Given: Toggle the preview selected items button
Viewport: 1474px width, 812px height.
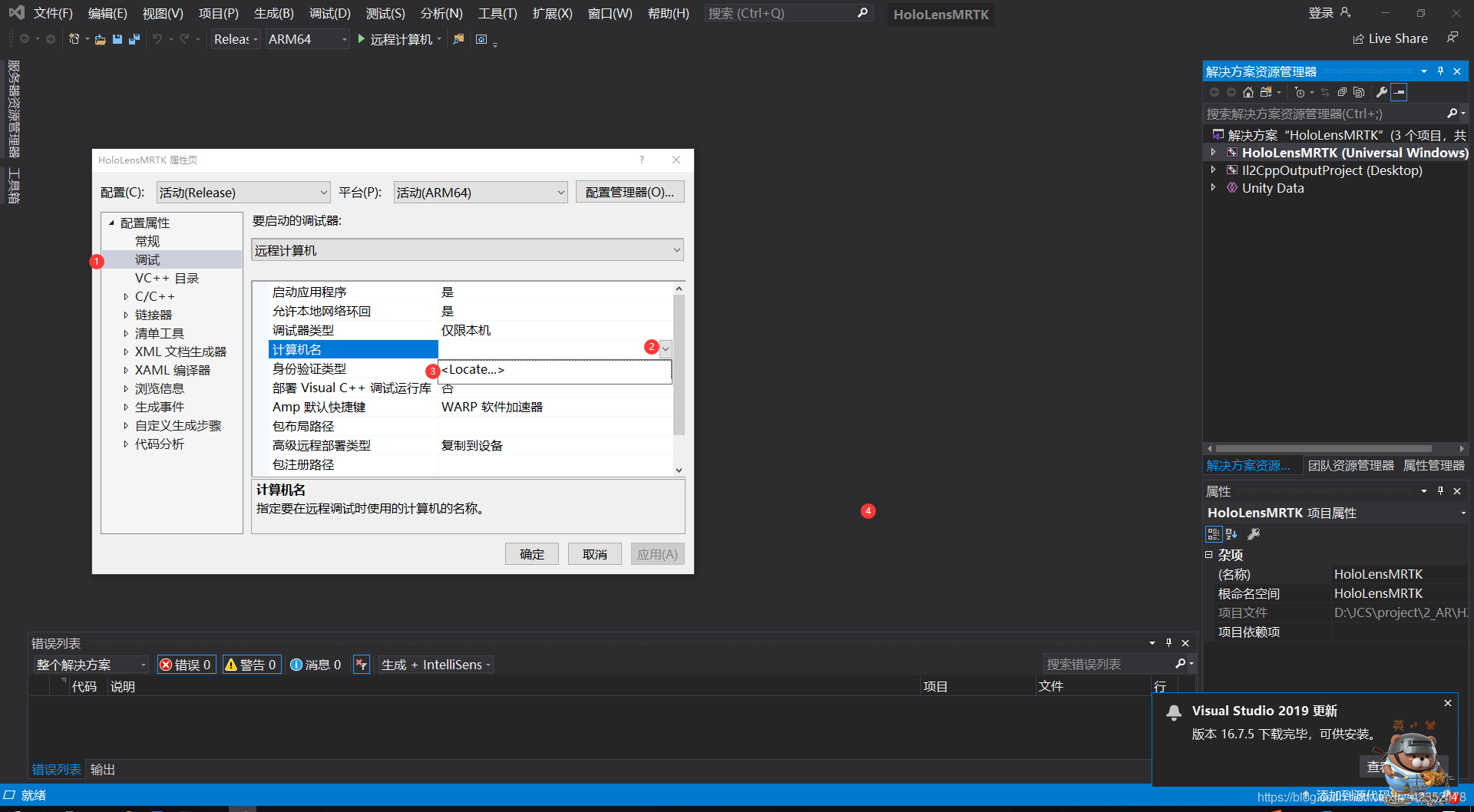Looking at the screenshot, I should [1400, 92].
